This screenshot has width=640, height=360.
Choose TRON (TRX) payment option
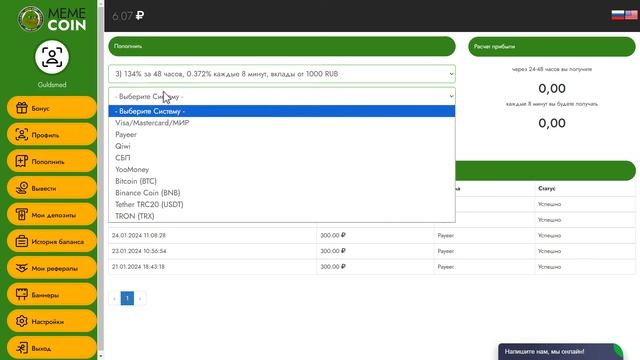point(282,216)
